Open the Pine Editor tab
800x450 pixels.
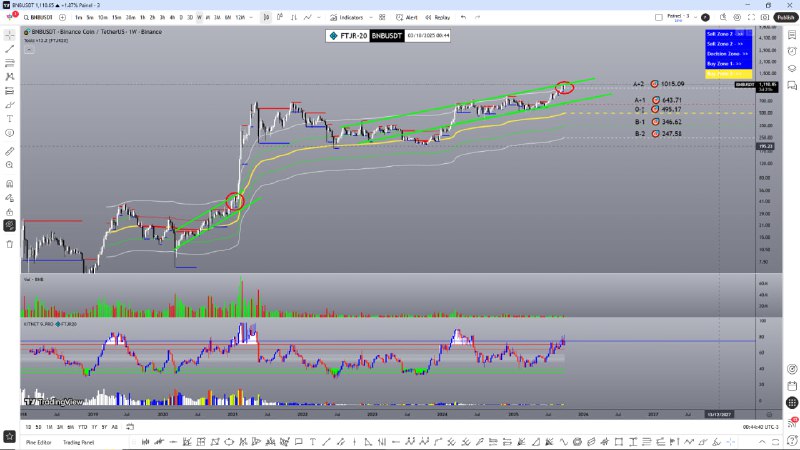[x=40, y=442]
